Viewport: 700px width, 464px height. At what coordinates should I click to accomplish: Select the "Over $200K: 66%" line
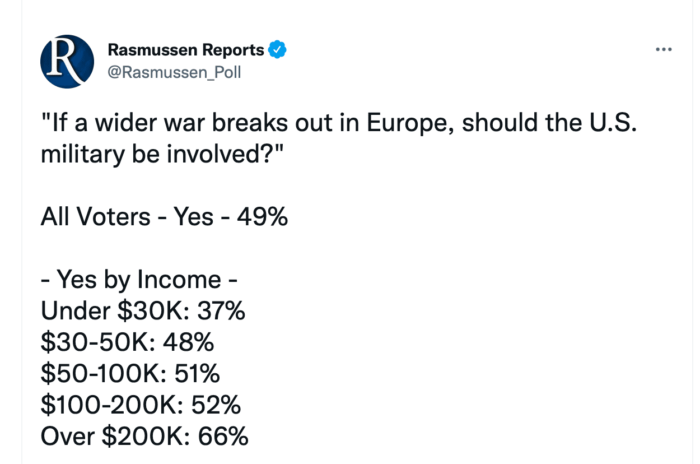tap(145, 436)
